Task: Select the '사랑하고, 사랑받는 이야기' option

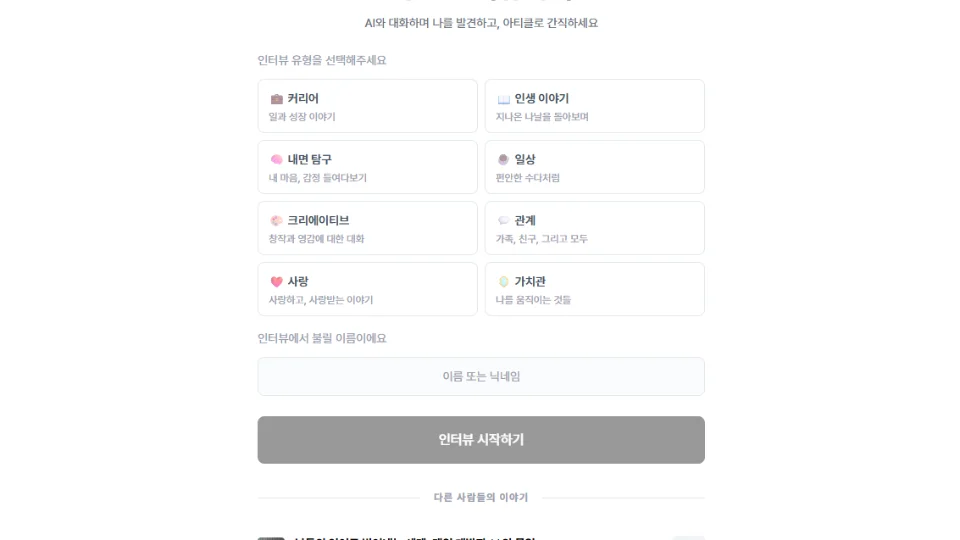Action: tap(367, 290)
